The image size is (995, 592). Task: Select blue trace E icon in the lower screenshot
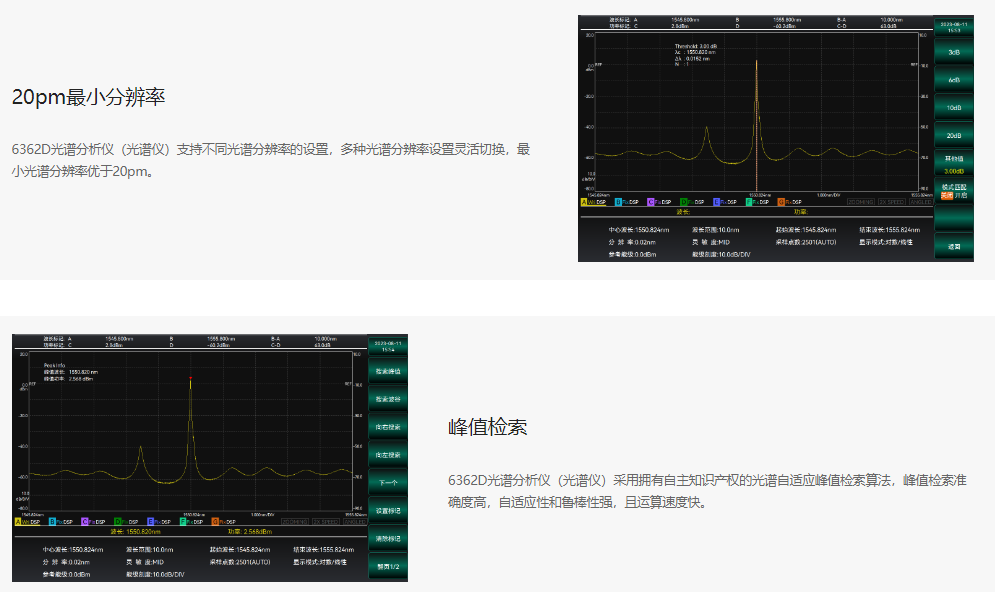(x=151, y=522)
